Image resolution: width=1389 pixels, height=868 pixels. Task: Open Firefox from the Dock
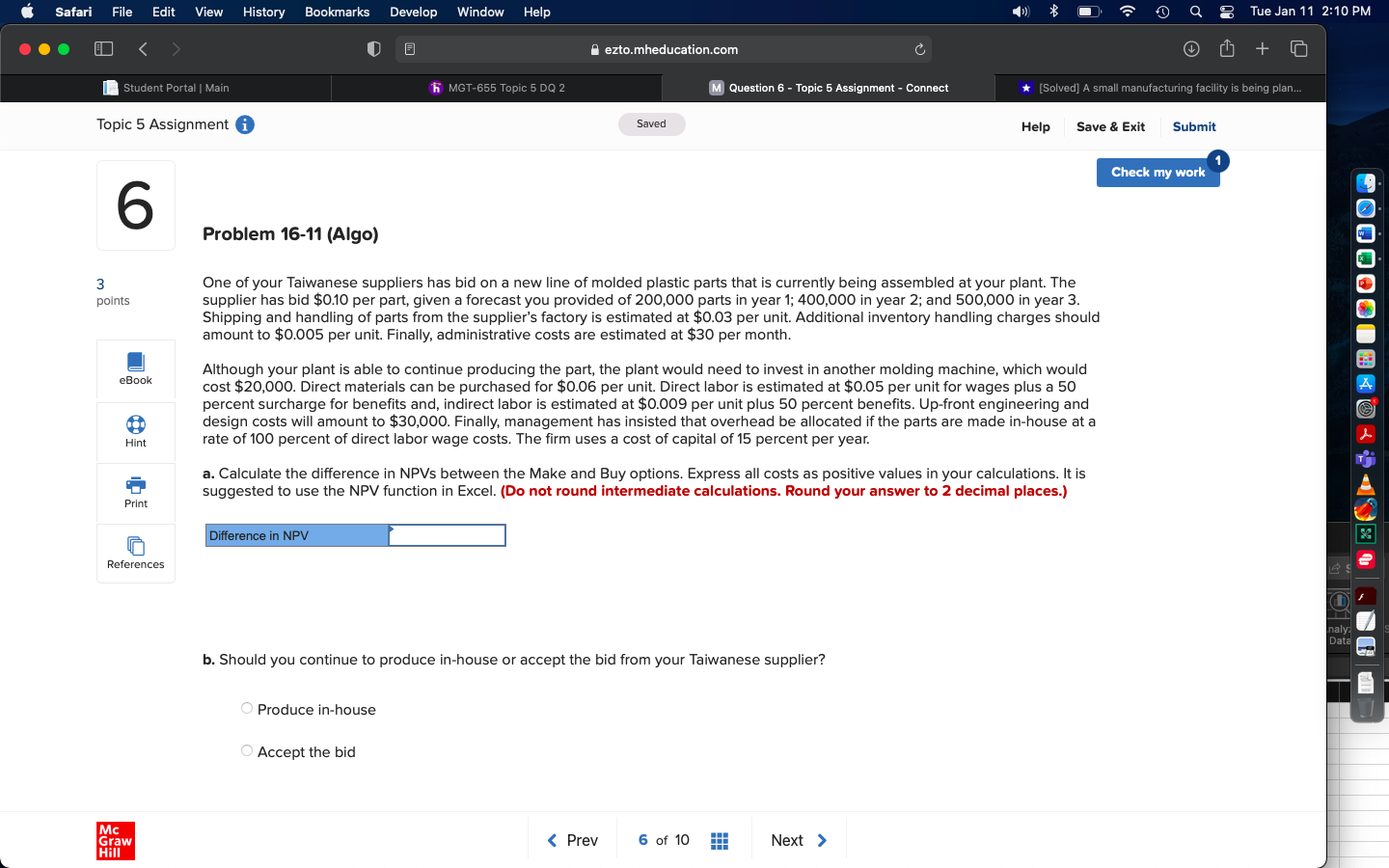coord(1366,509)
